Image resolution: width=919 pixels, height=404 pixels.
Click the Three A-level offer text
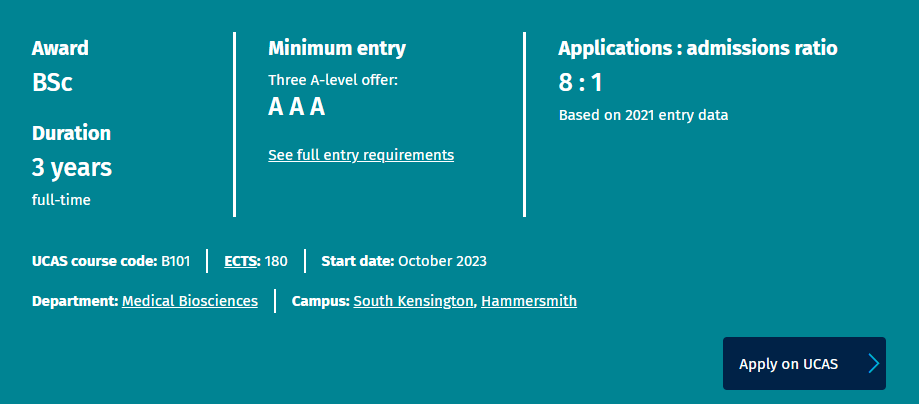333,80
